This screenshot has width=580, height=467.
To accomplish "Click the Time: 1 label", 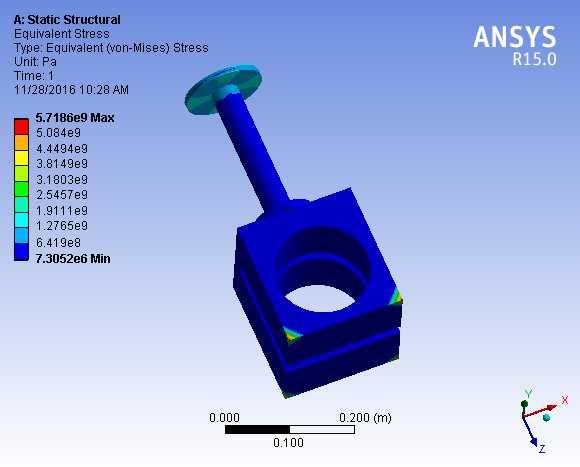I will (34, 76).
